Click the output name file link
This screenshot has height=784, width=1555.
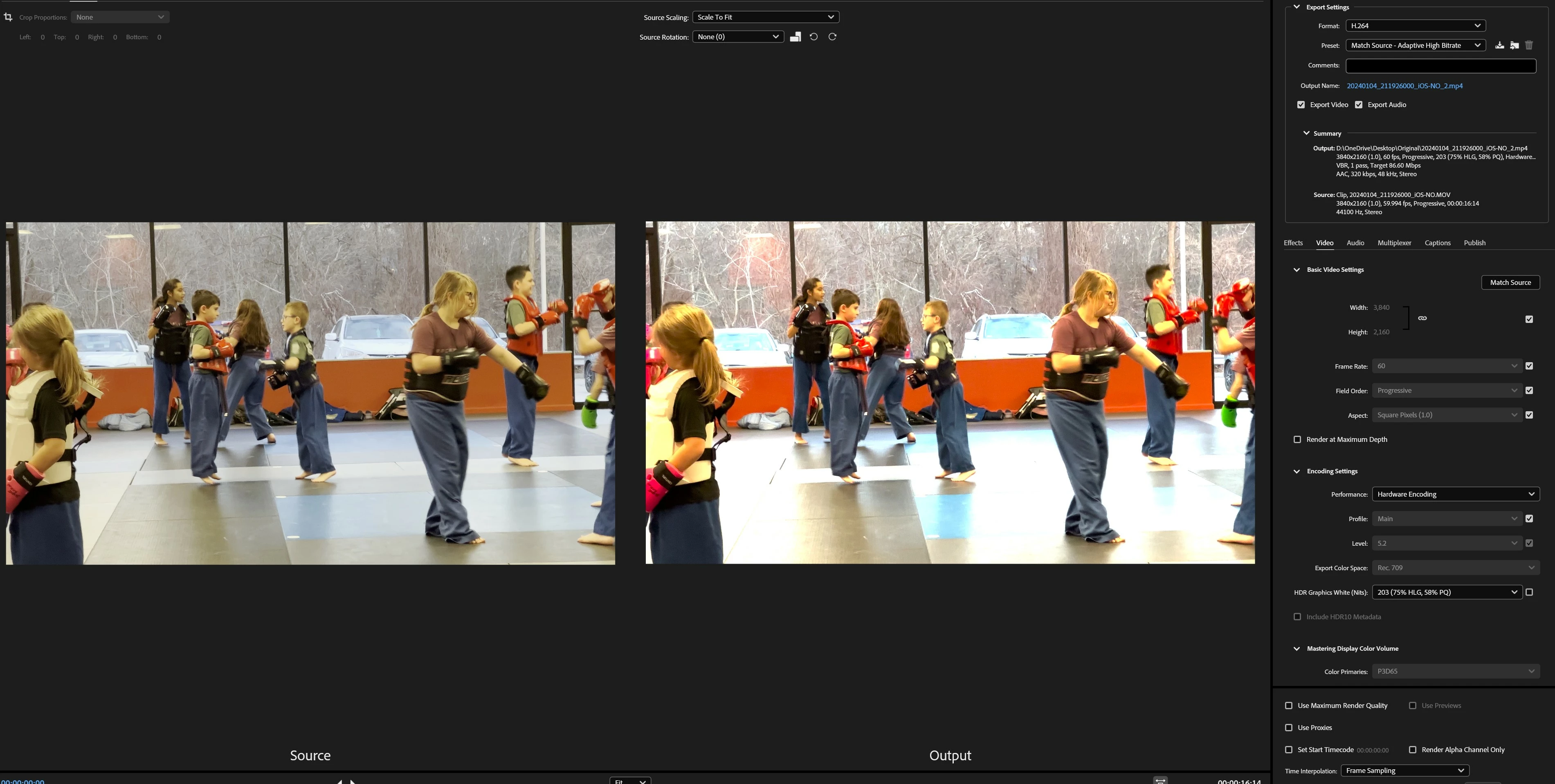click(1404, 86)
